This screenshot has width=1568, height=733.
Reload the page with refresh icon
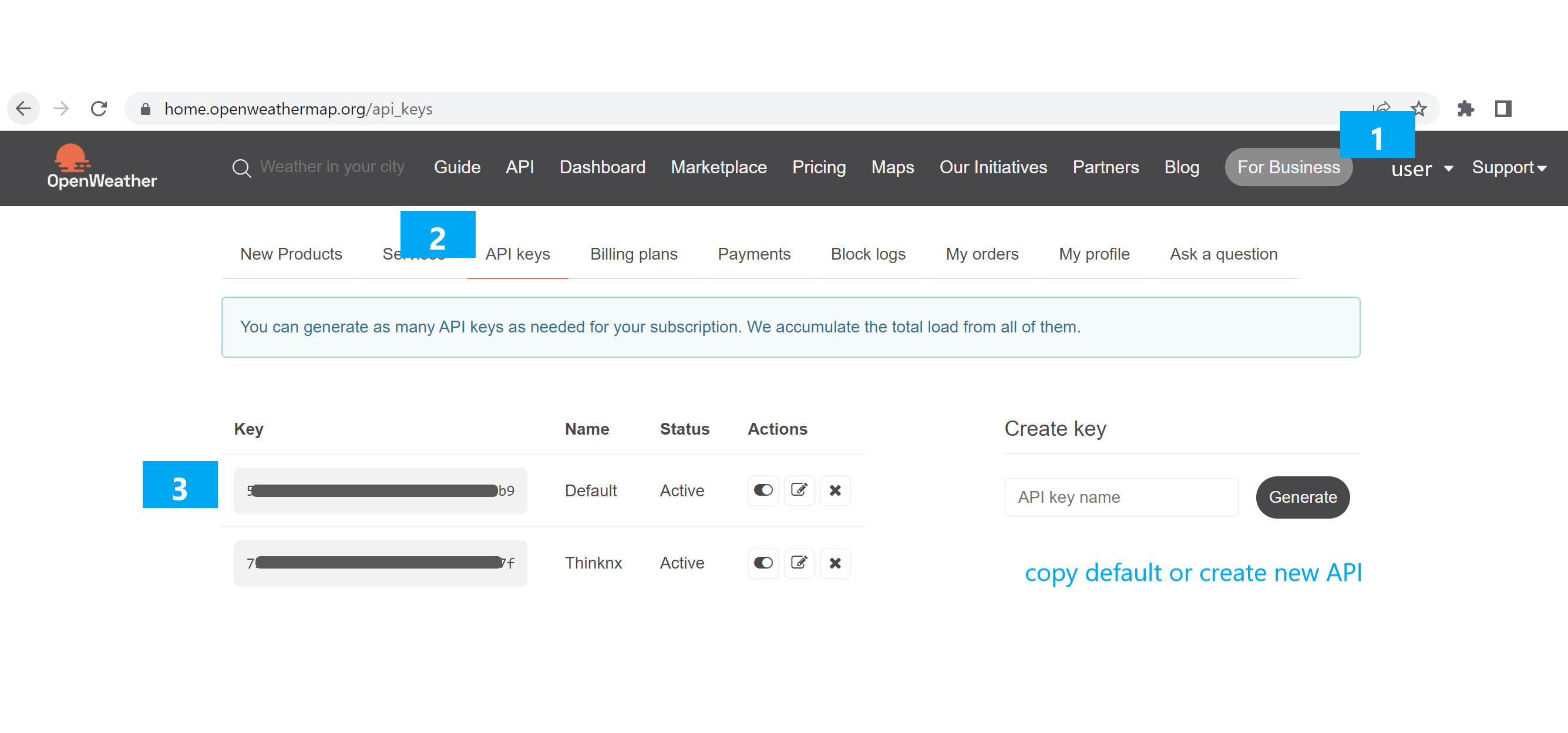[x=99, y=109]
